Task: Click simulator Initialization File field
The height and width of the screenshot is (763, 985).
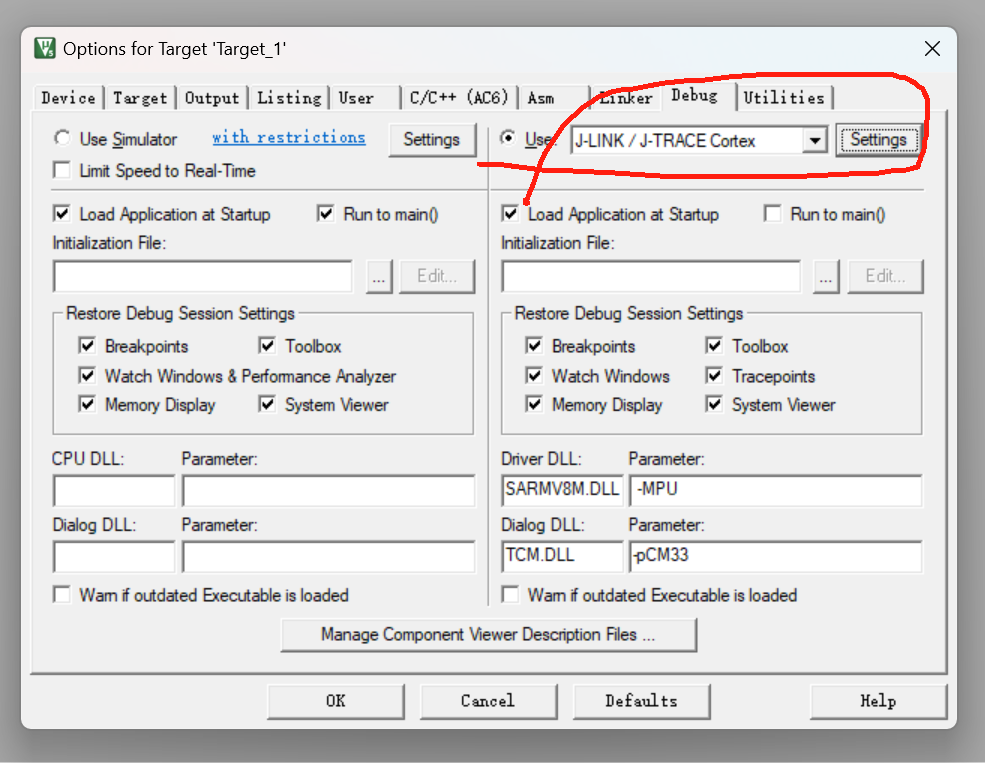Action: pyautogui.click(x=203, y=277)
